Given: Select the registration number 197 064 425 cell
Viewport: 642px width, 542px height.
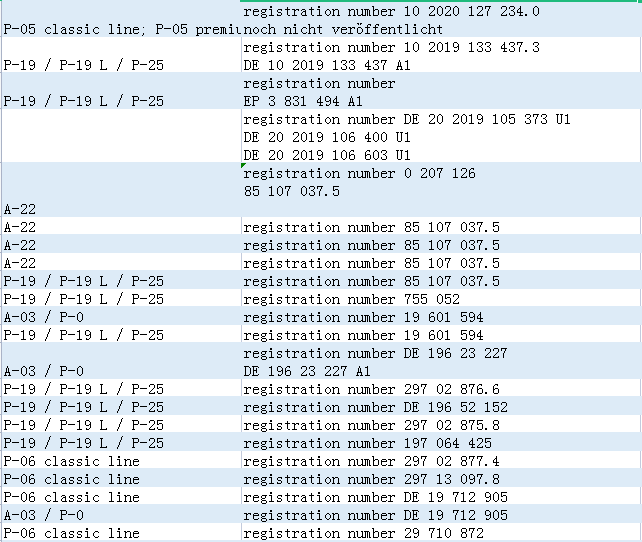Looking at the screenshot, I should (440, 443).
